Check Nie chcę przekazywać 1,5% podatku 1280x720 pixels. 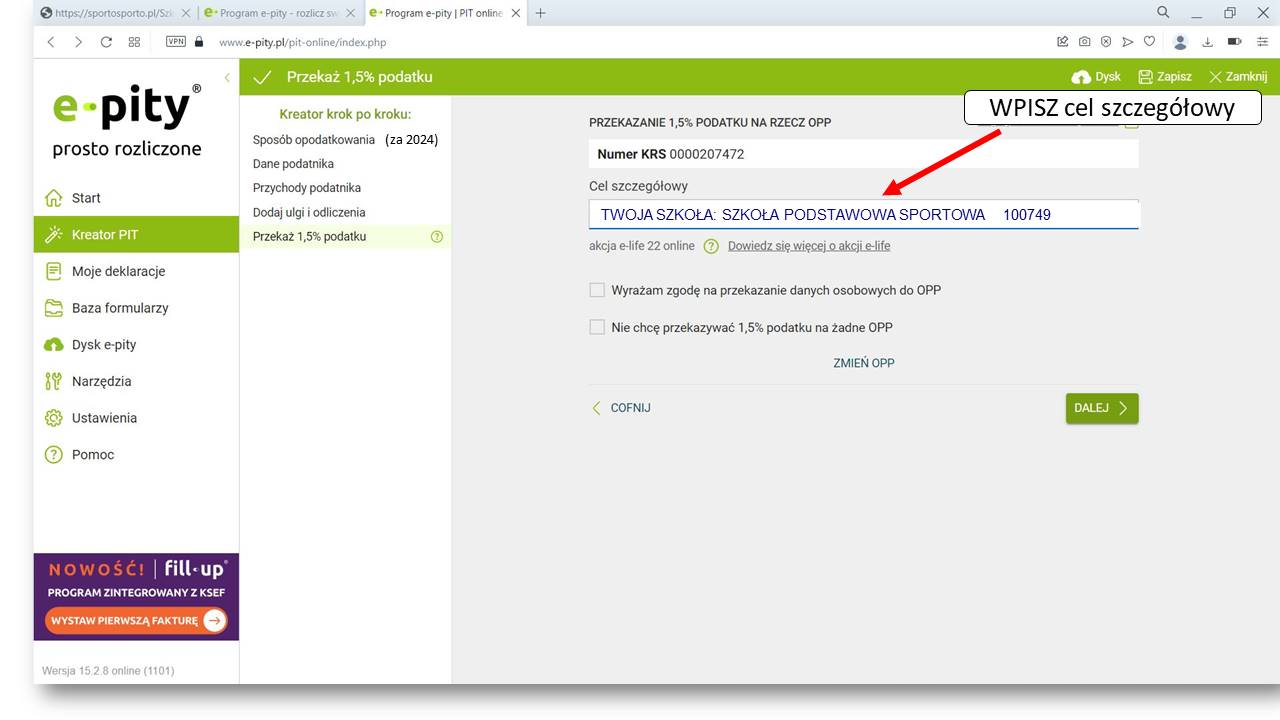pyautogui.click(x=597, y=327)
